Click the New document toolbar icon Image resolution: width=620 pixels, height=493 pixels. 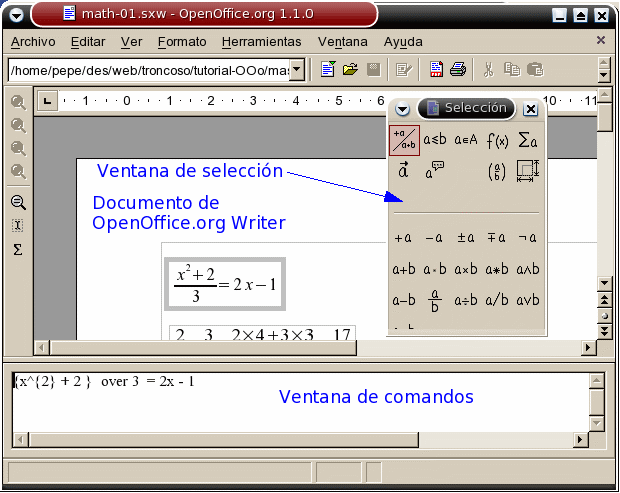[x=328, y=69]
